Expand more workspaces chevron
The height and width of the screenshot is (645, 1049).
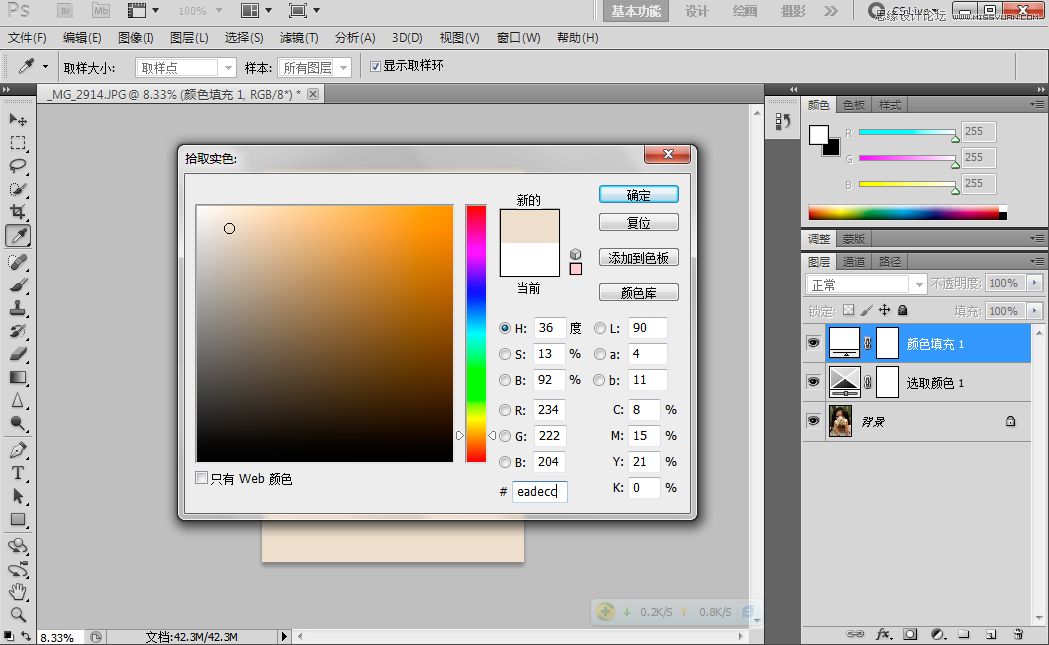[830, 11]
